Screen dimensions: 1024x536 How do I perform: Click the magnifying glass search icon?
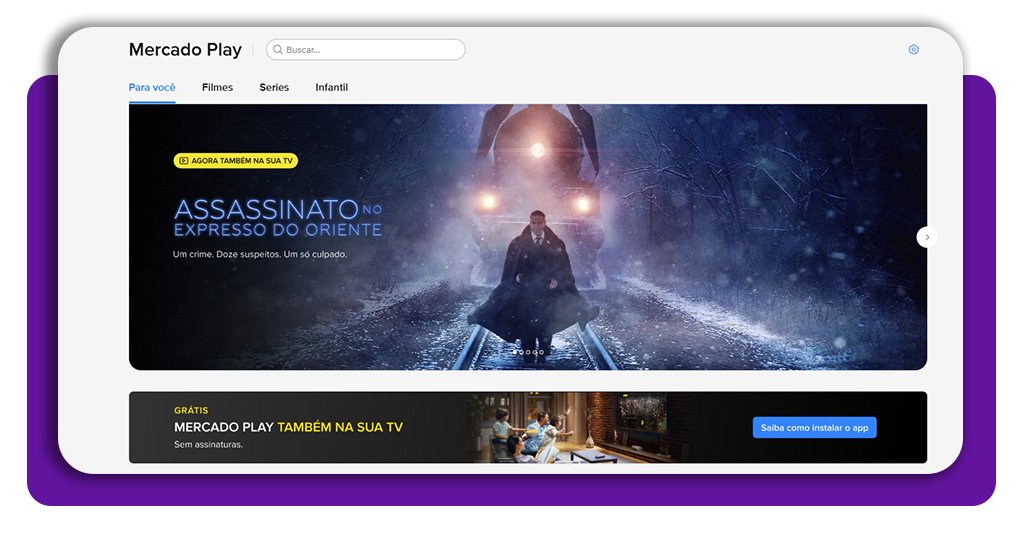pos(278,50)
